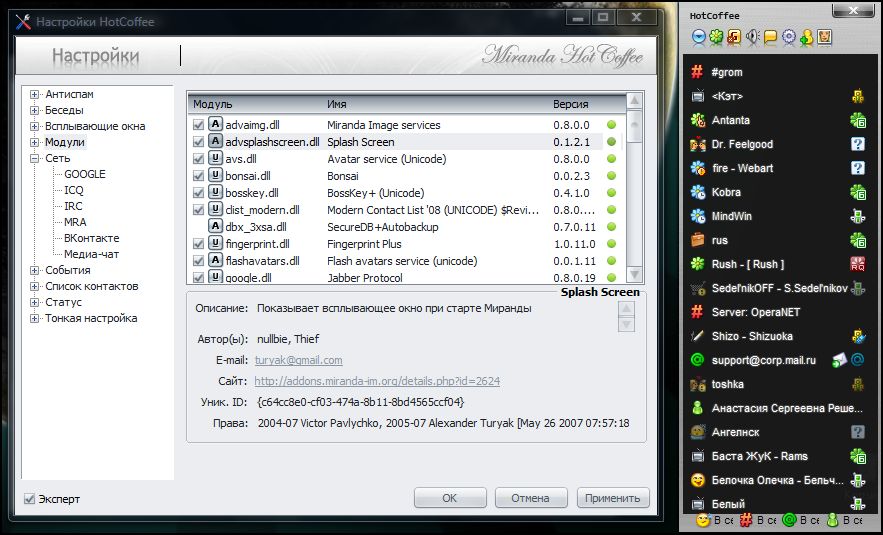Open the blue main menu dropdown icon in HotCoffee
The width and height of the screenshot is (883, 535).
[699, 37]
